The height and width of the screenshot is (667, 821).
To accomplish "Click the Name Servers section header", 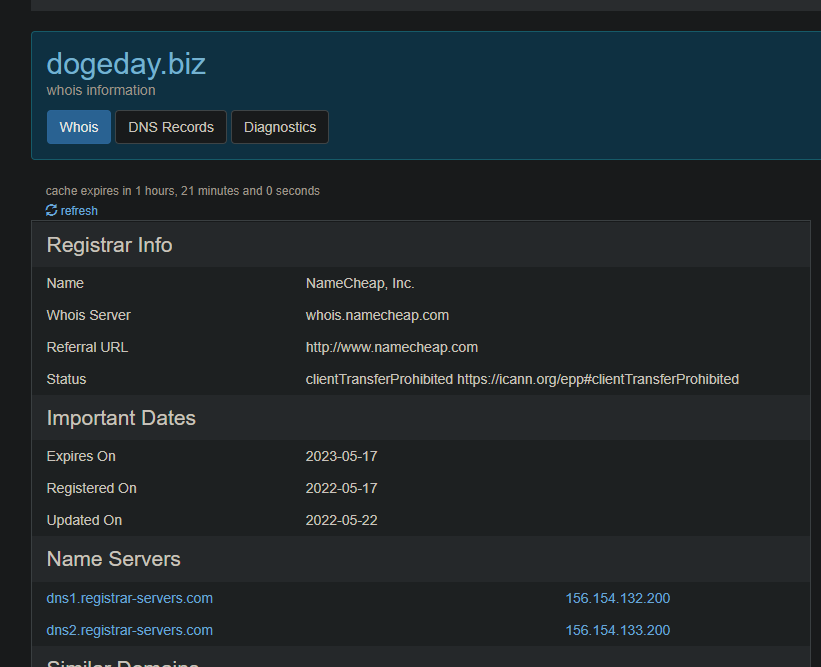I will [x=114, y=559].
